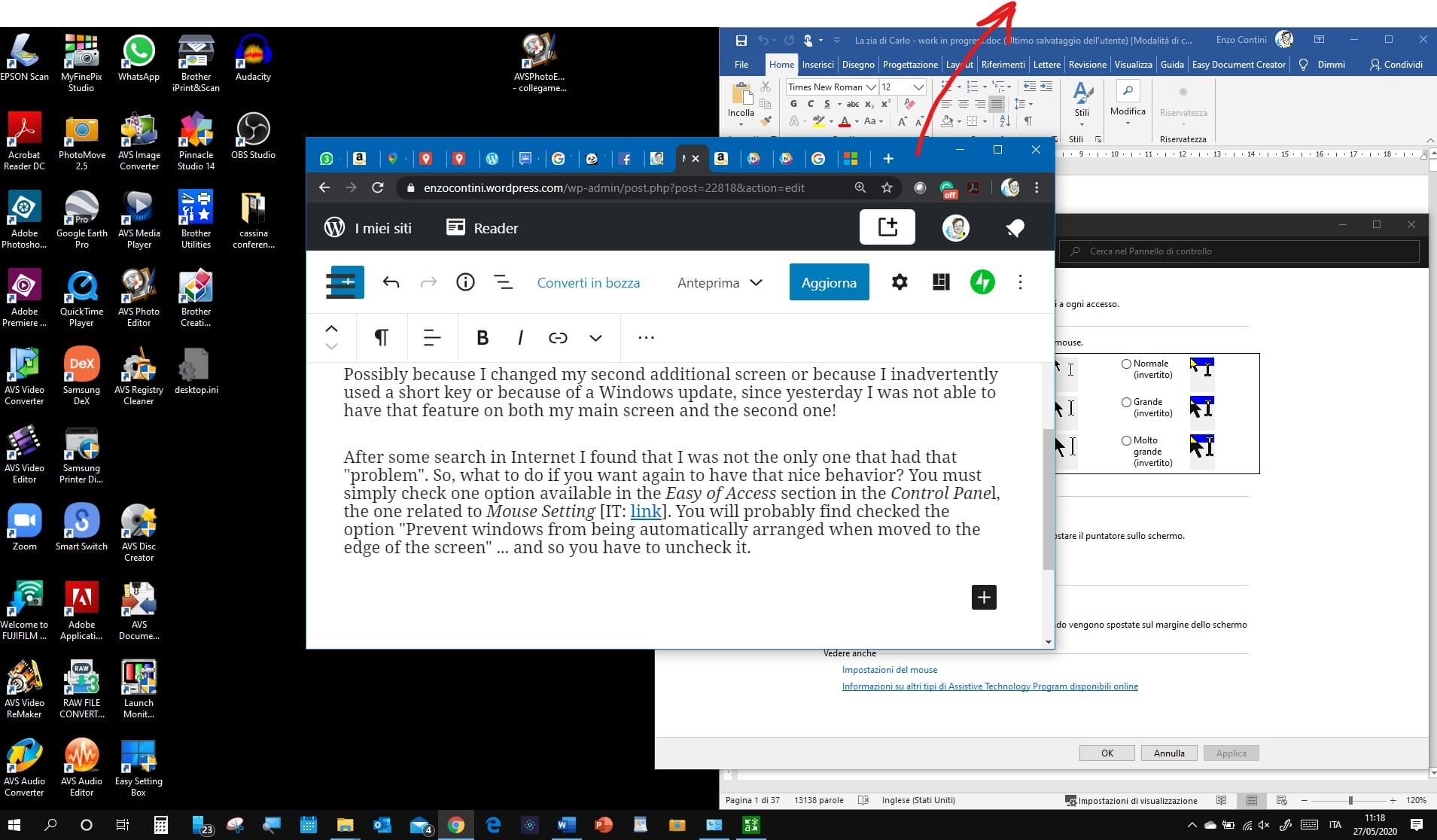
Task: Open the WordPress settings gear icon
Action: tap(900, 282)
